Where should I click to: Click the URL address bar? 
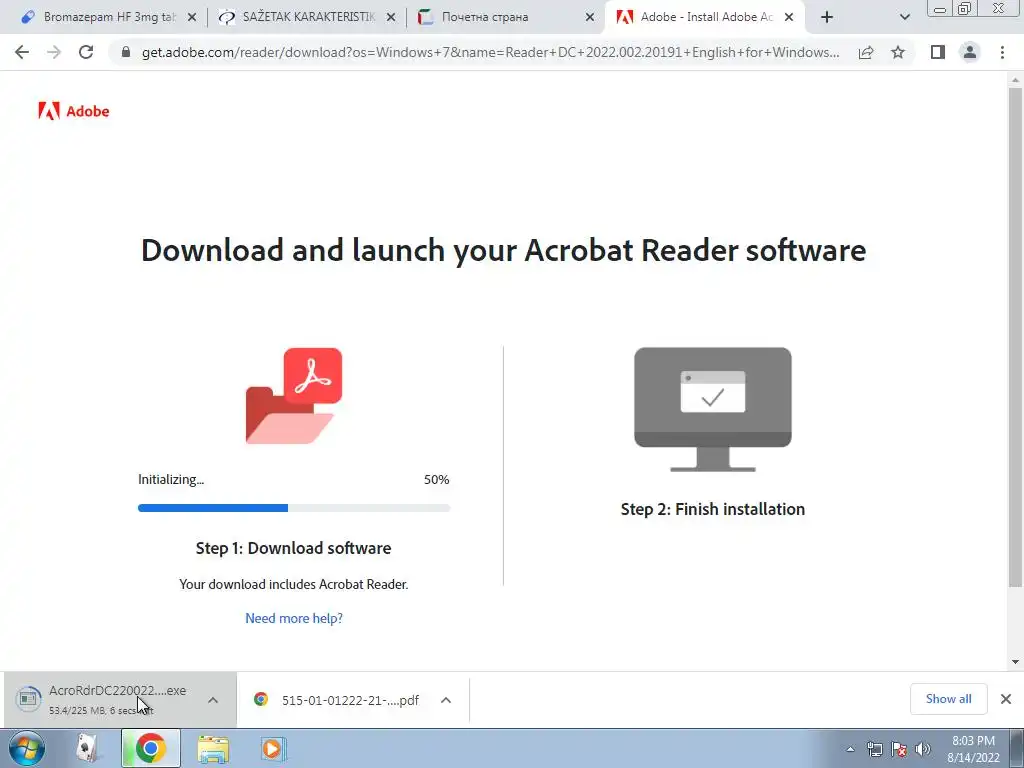[490, 52]
